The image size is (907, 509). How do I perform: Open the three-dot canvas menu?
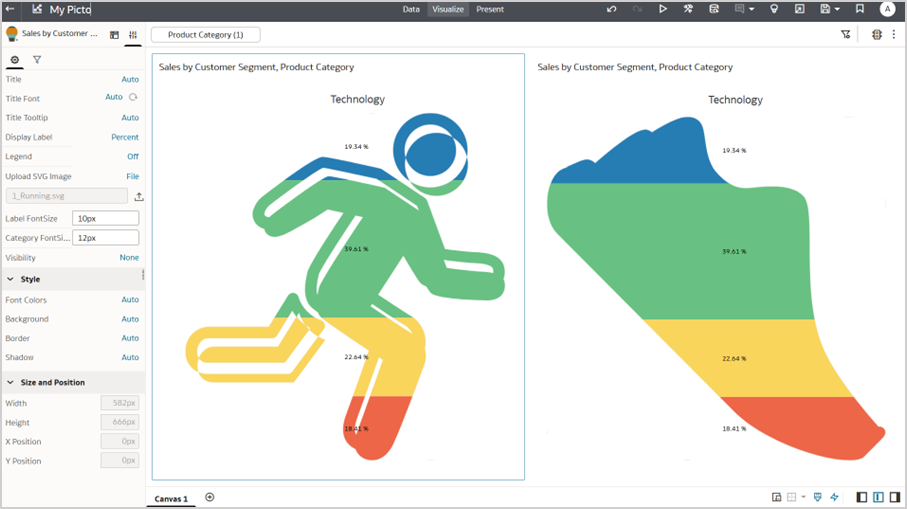coord(894,35)
